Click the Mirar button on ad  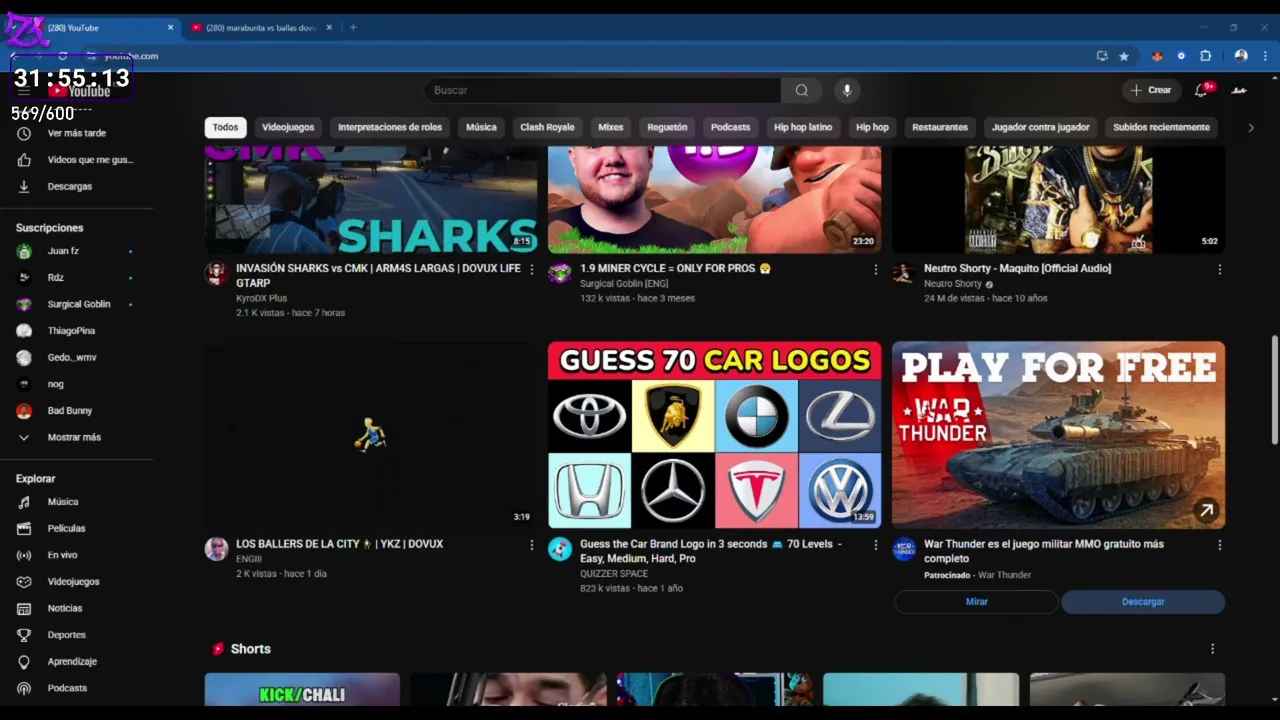coord(976,602)
